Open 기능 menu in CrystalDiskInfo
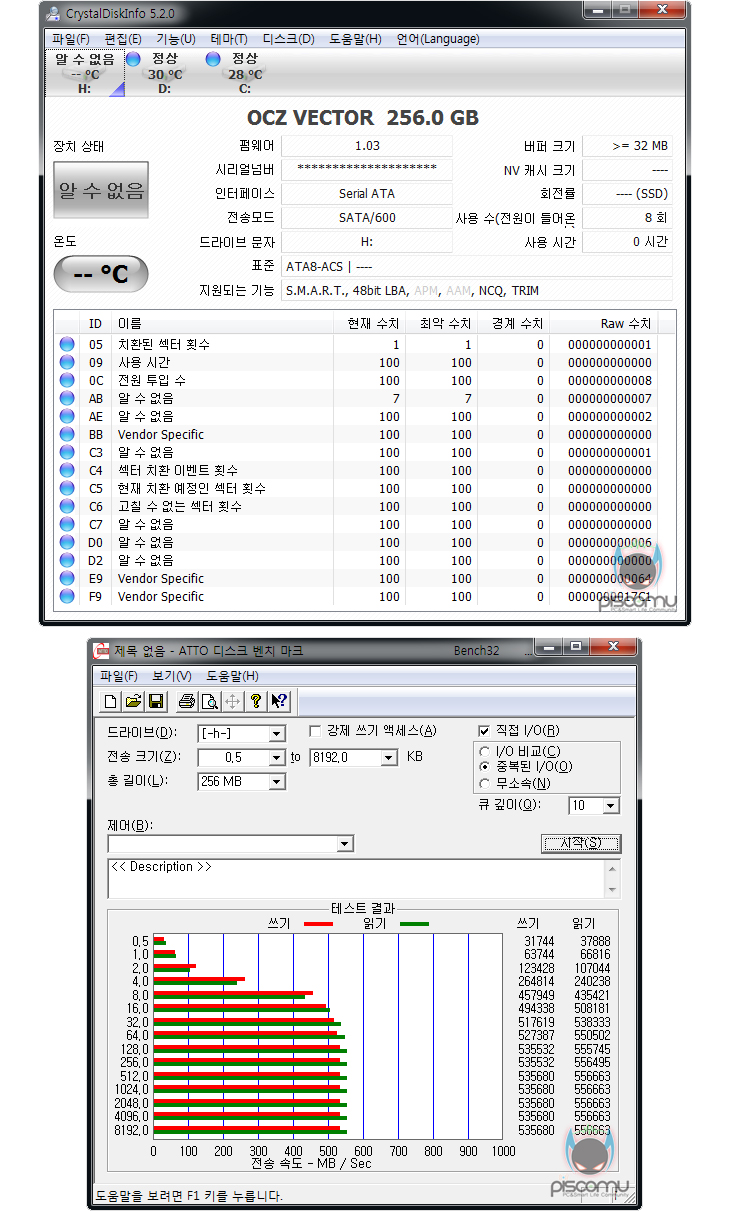 click(176, 39)
